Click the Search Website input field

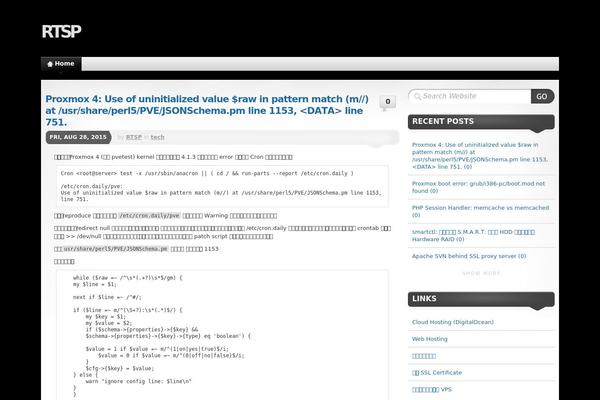pyautogui.click(x=472, y=96)
